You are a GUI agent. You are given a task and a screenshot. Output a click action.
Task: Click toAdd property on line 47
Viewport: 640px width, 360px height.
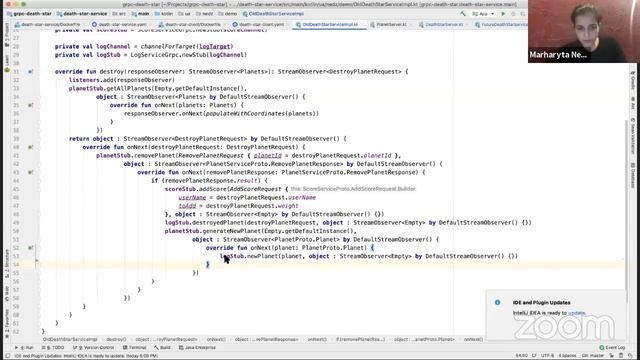pos(187,206)
